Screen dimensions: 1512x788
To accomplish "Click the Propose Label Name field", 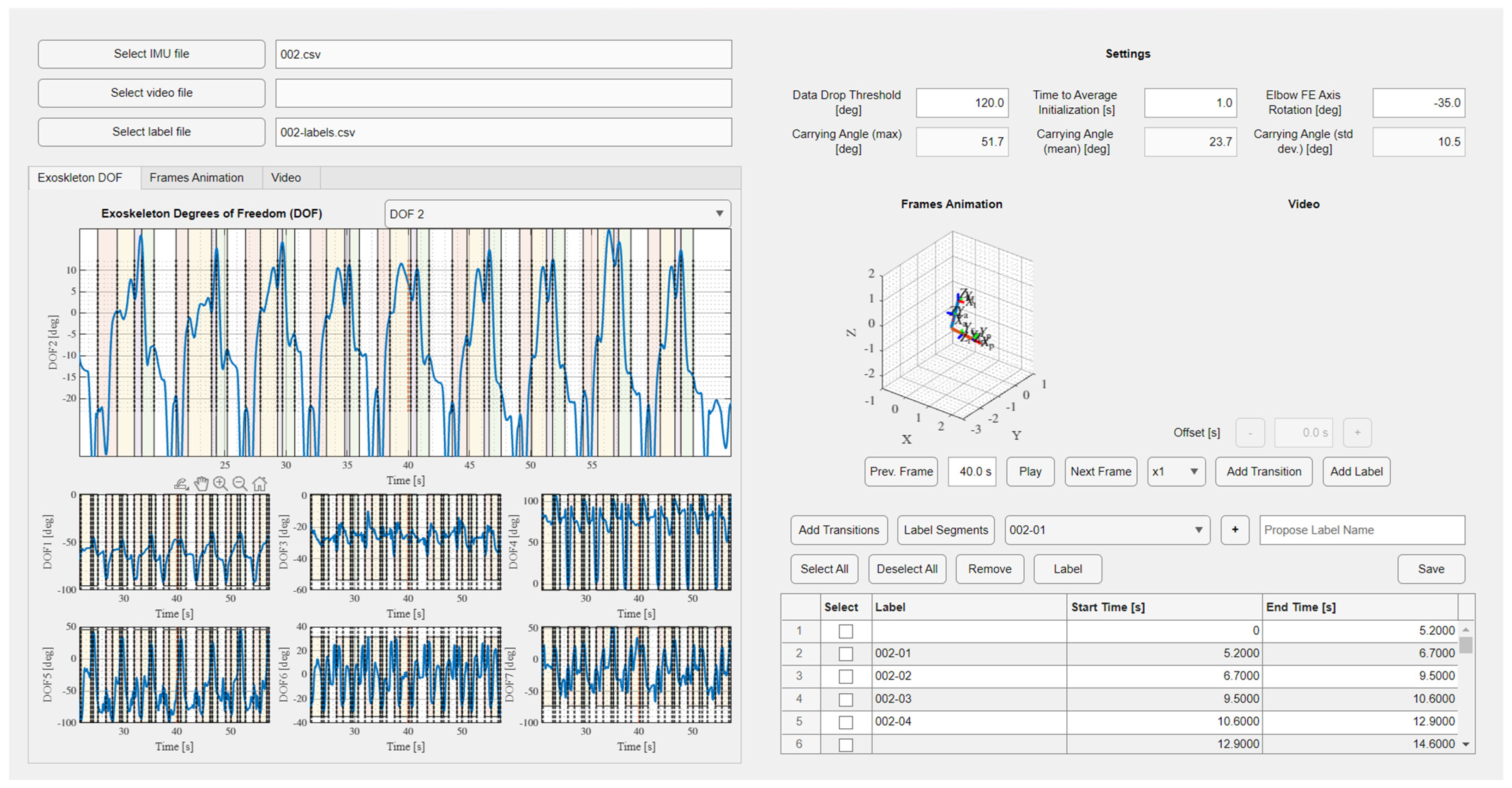I will [x=1361, y=530].
